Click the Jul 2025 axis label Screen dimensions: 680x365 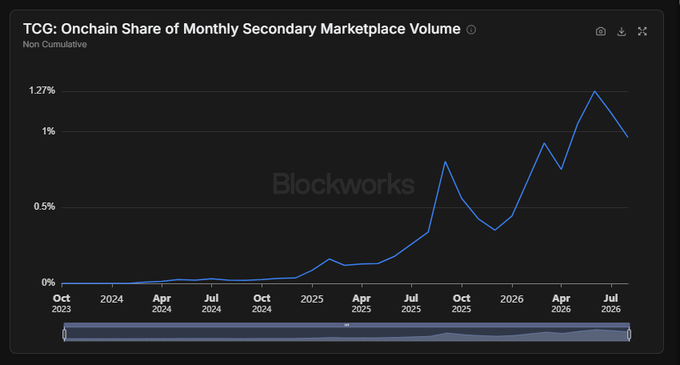click(411, 303)
